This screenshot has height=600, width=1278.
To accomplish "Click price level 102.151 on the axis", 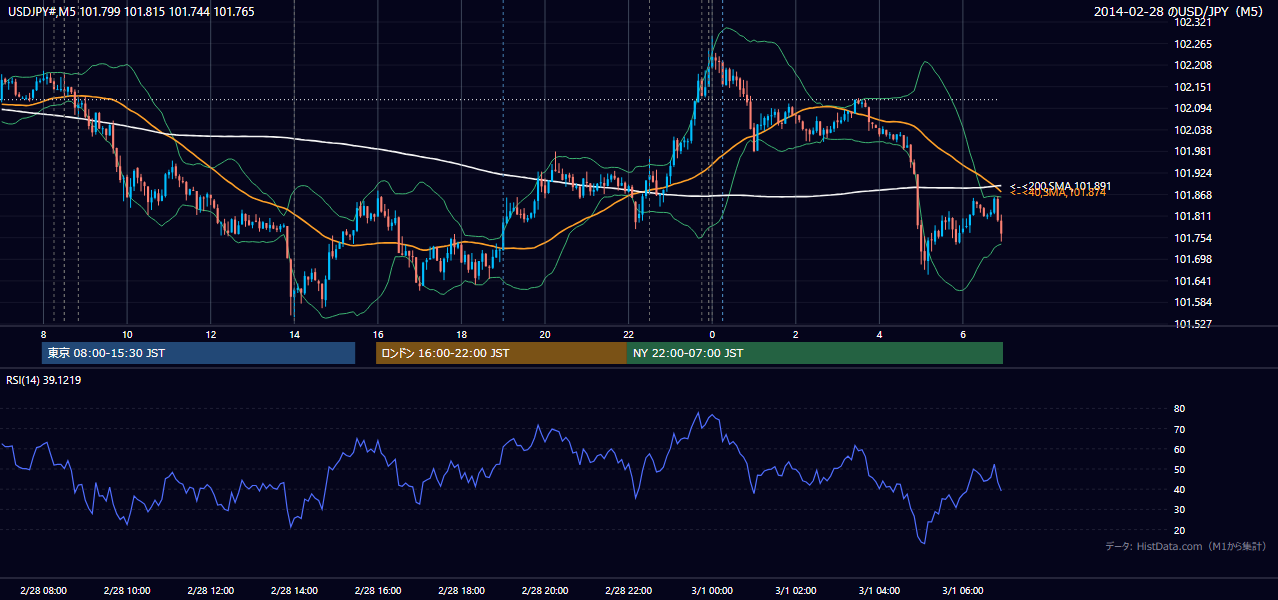I will coord(1193,87).
